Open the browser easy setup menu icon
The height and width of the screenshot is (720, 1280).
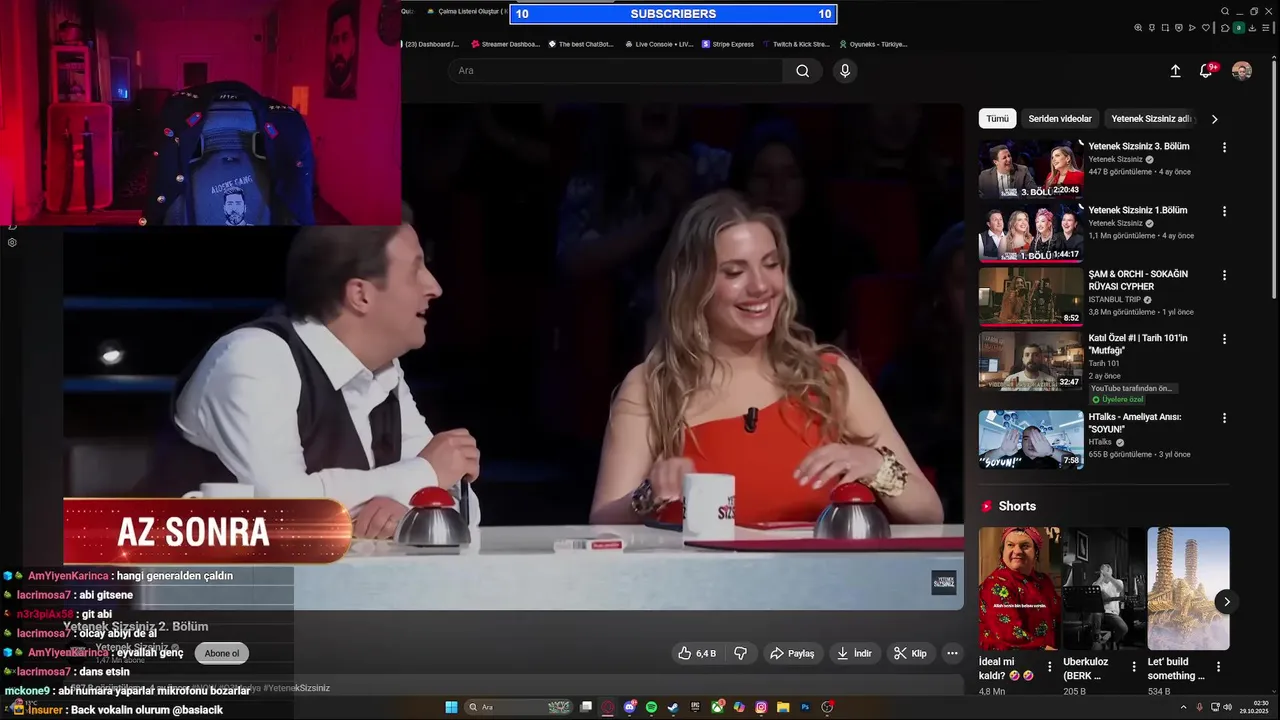click(x=1266, y=27)
